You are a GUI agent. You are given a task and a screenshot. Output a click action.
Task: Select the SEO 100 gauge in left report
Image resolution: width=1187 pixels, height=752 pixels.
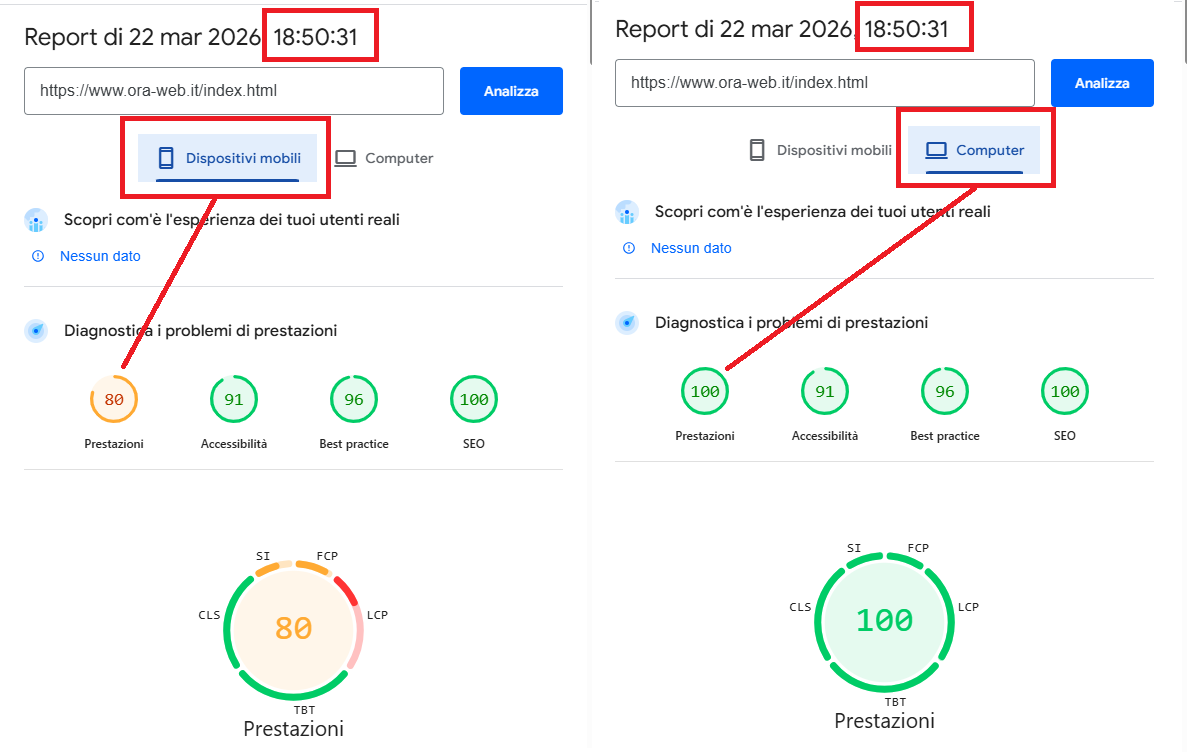pyautogui.click(x=474, y=400)
